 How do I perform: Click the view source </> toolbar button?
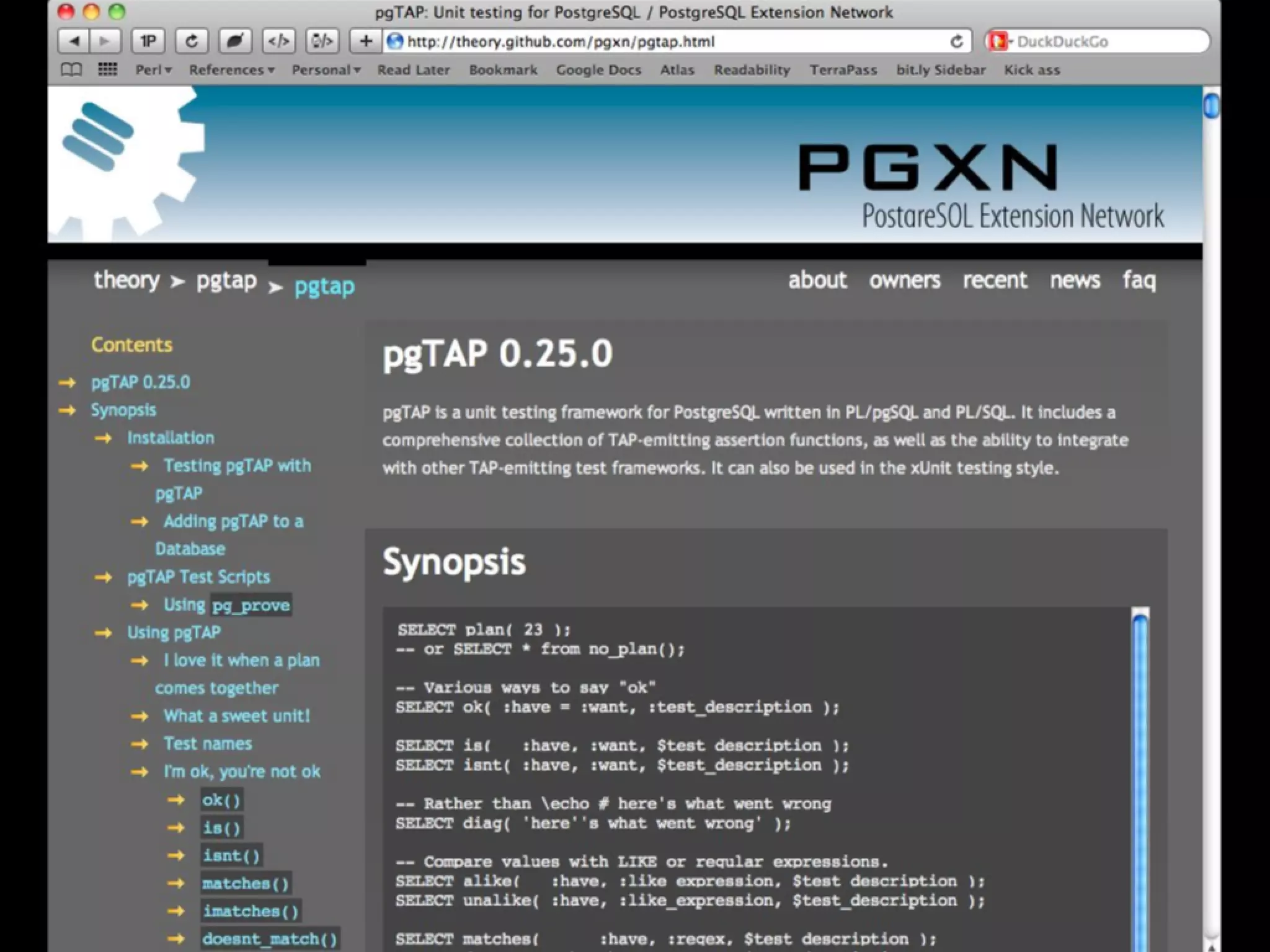click(x=278, y=42)
